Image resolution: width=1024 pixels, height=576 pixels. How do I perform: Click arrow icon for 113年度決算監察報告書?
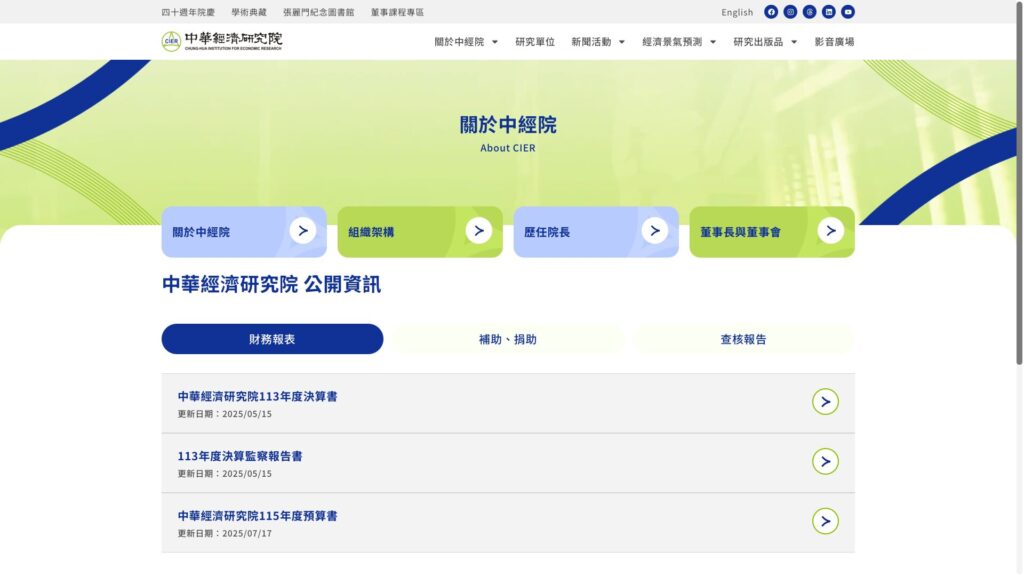(x=825, y=461)
